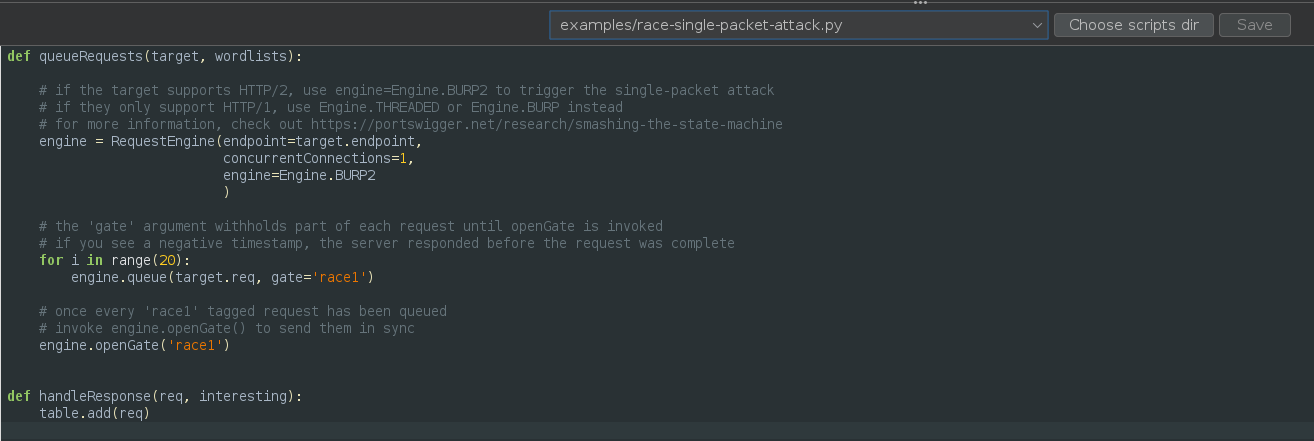
Task: Click the table.add(req) line
Action: [94, 413]
